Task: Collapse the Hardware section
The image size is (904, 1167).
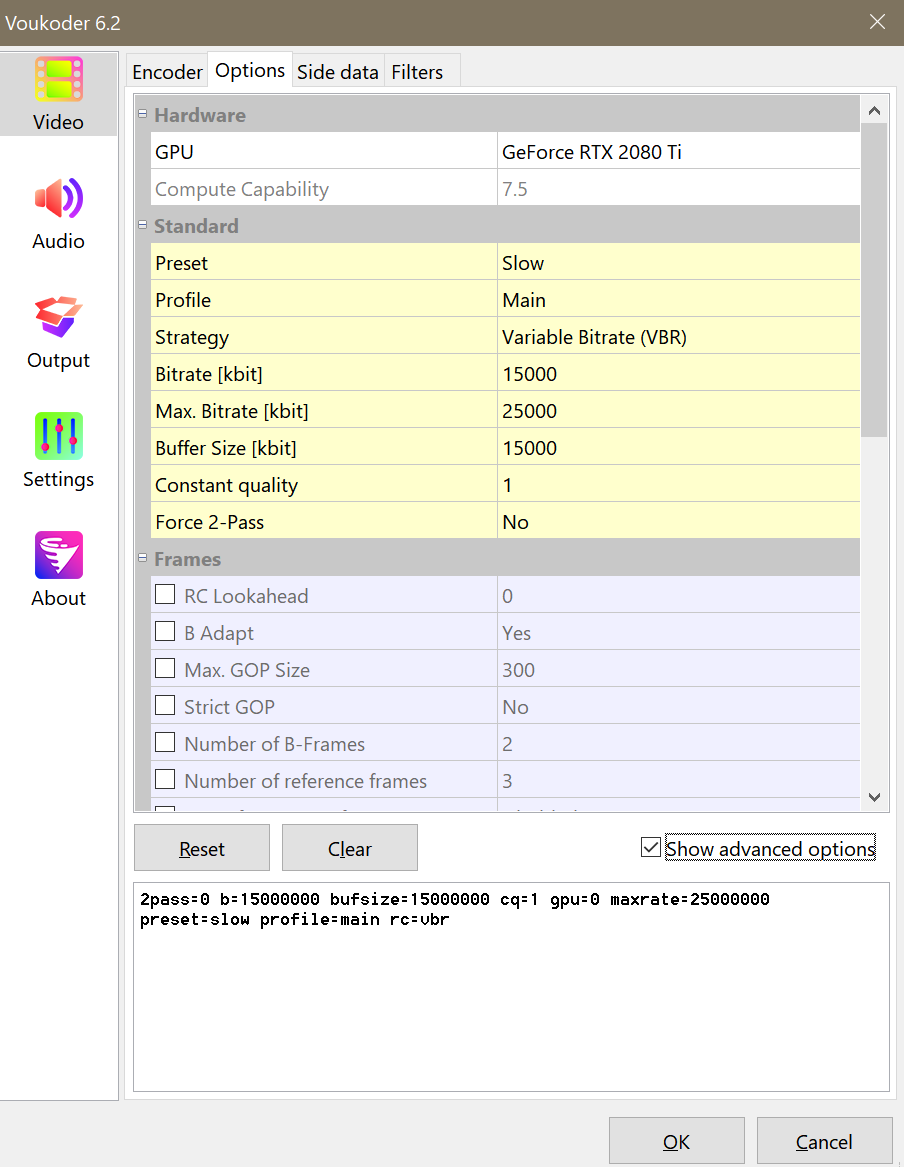Action: pos(142,115)
